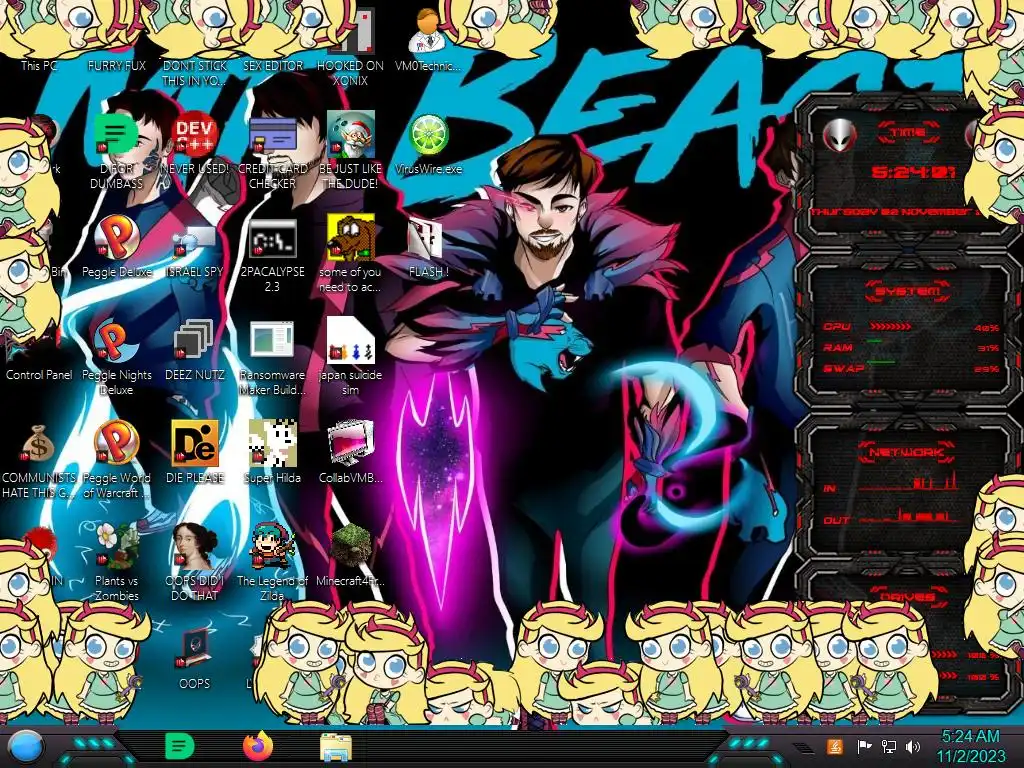Click the taskbar clock showing 5:24 AM
The width and height of the screenshot is (1024, 768).
click(970, 747)
